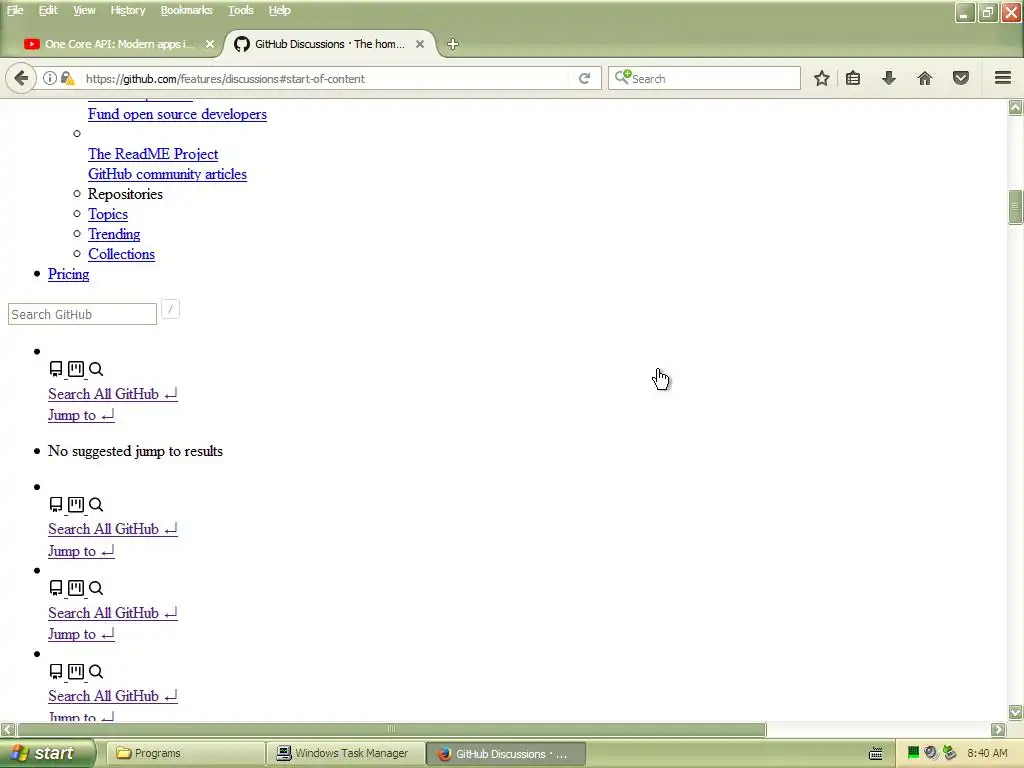Click the Search GitHub input field

82,314
